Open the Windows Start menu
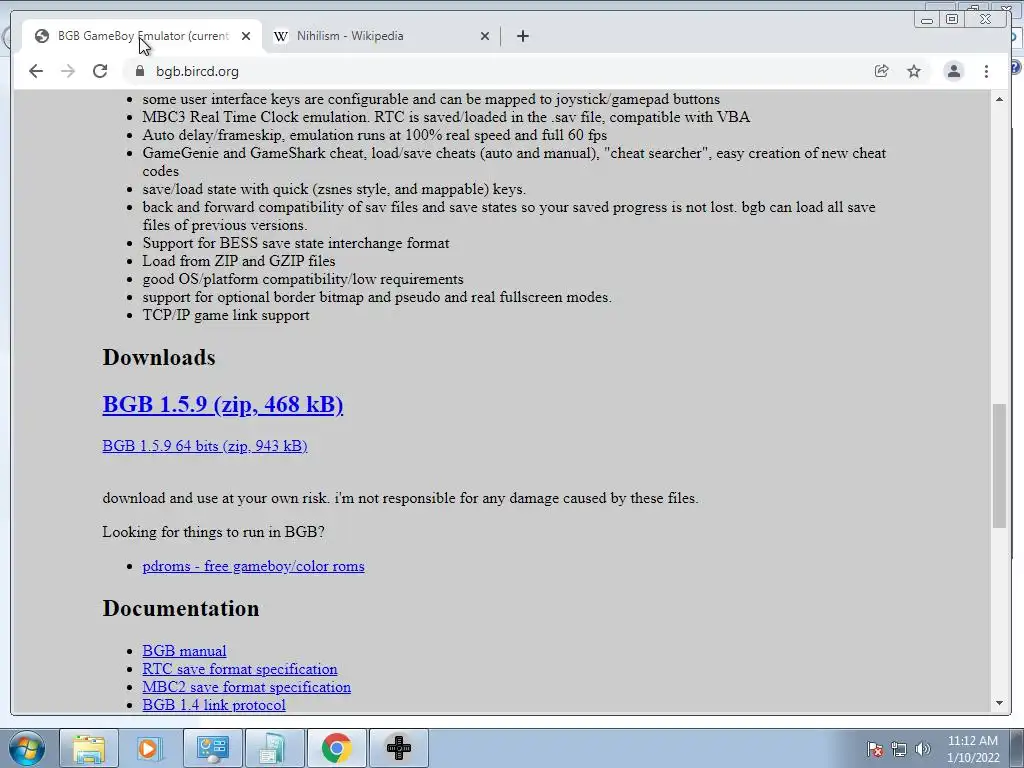Viewport: 1024px width, 768px height. [26, 748]
